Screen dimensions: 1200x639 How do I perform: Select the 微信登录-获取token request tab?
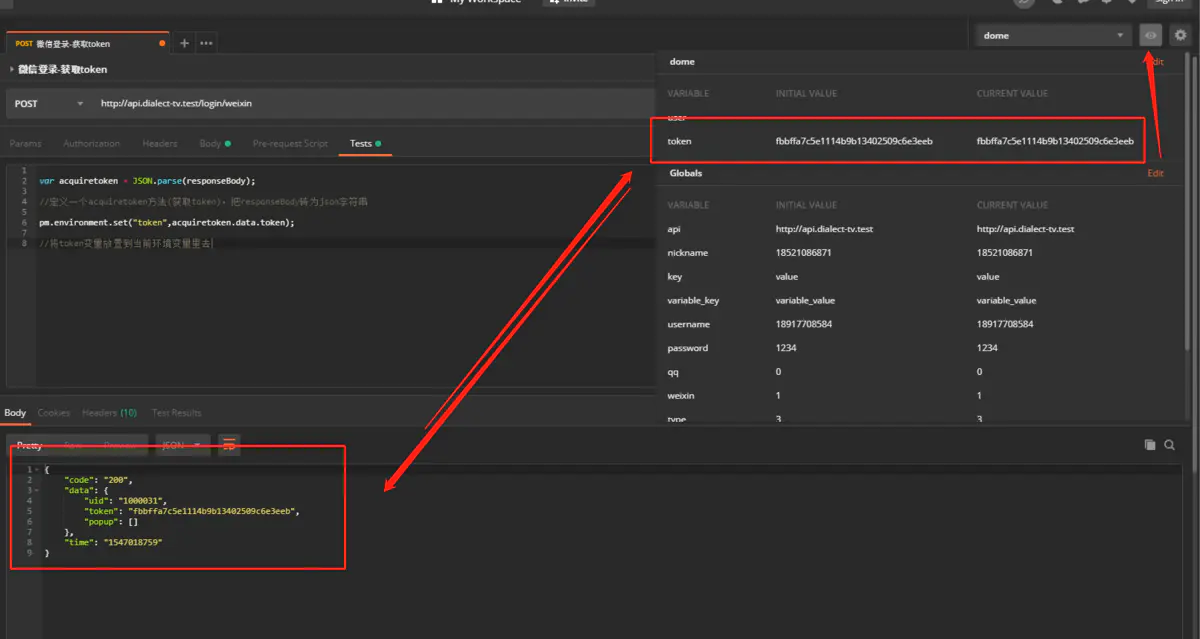coord(86,44)
